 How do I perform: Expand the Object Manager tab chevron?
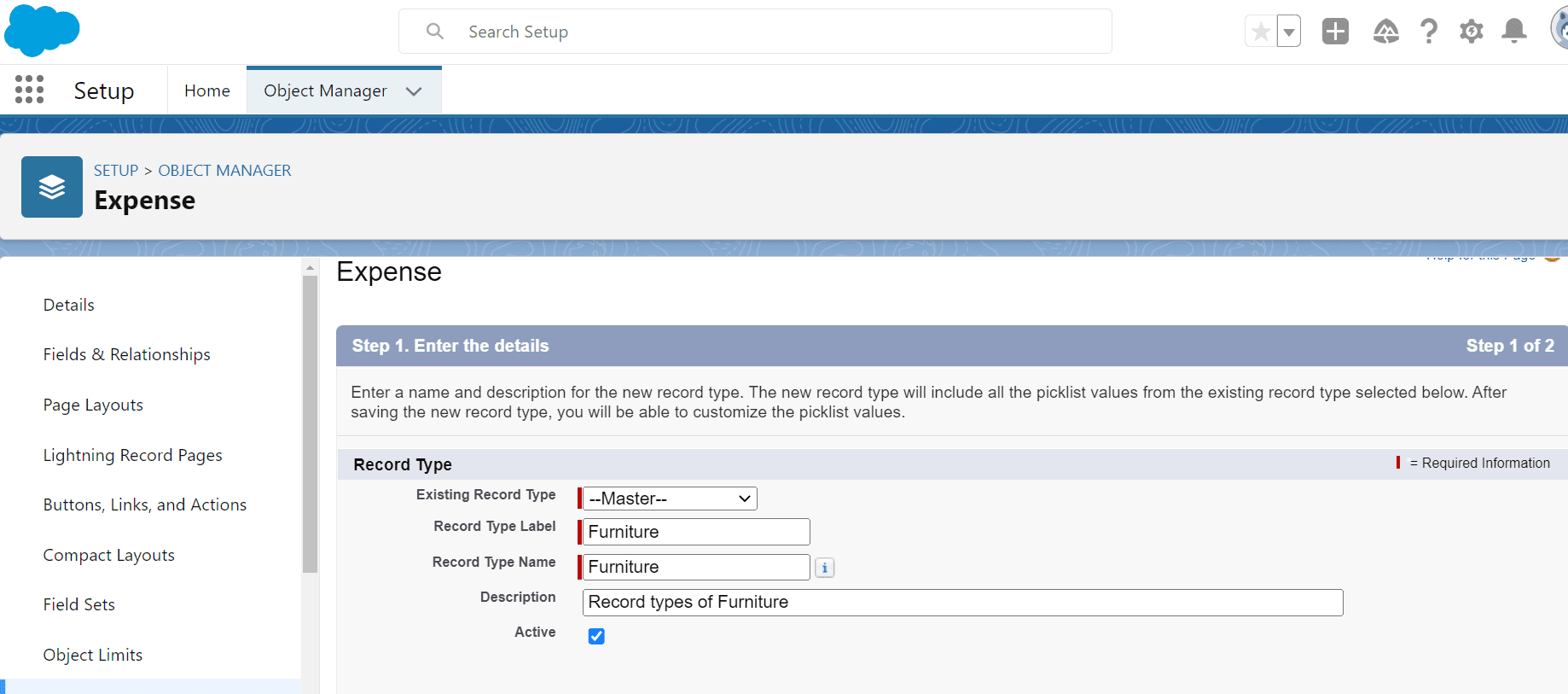pos(414,91)
